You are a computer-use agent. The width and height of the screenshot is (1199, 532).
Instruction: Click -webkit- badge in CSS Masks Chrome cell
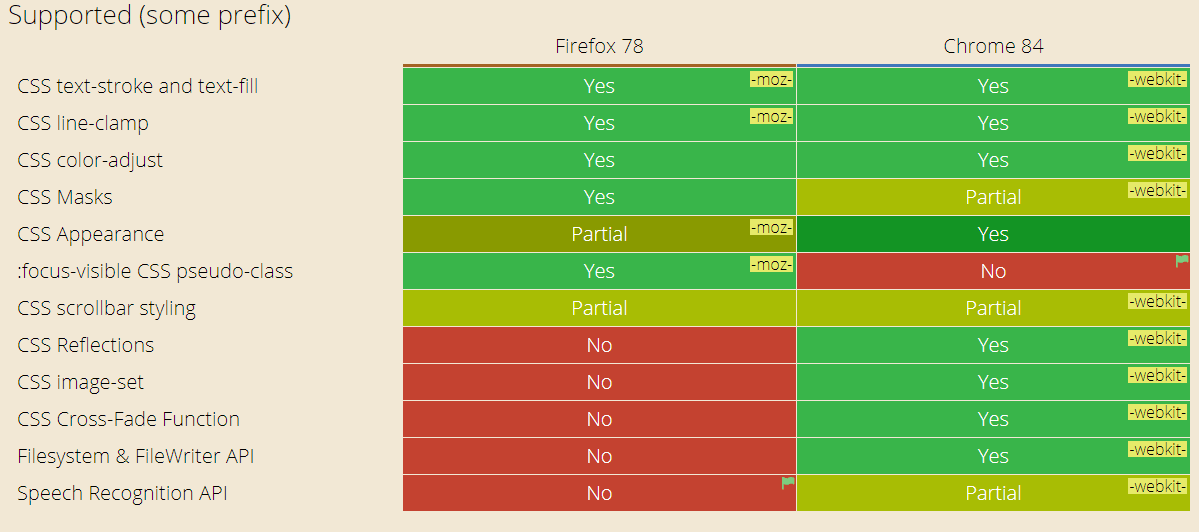[x=1157, y=190]
